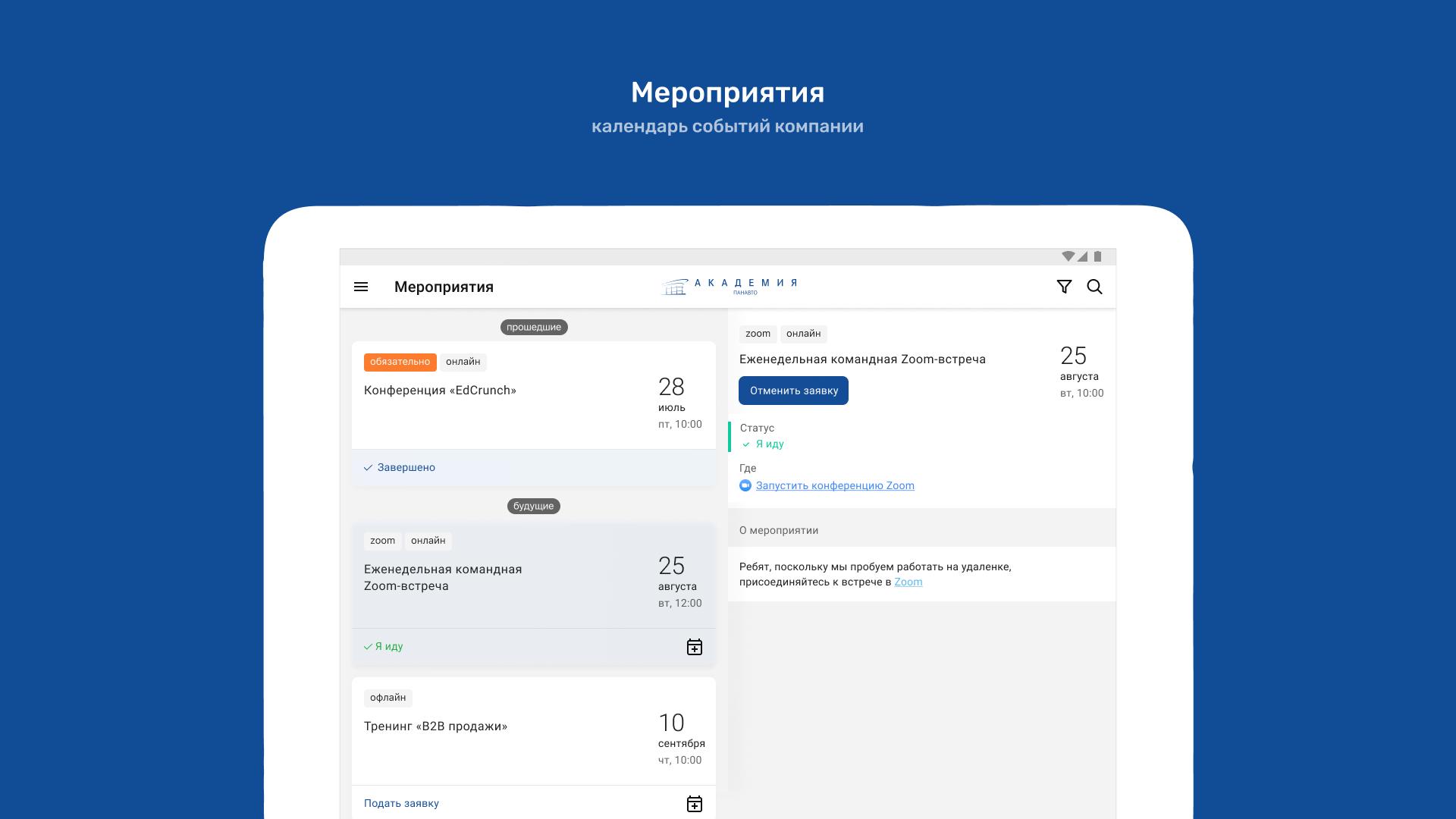Screen dimensions: 1456x819
Task: Open the hamburger menu
Action: 362,287
